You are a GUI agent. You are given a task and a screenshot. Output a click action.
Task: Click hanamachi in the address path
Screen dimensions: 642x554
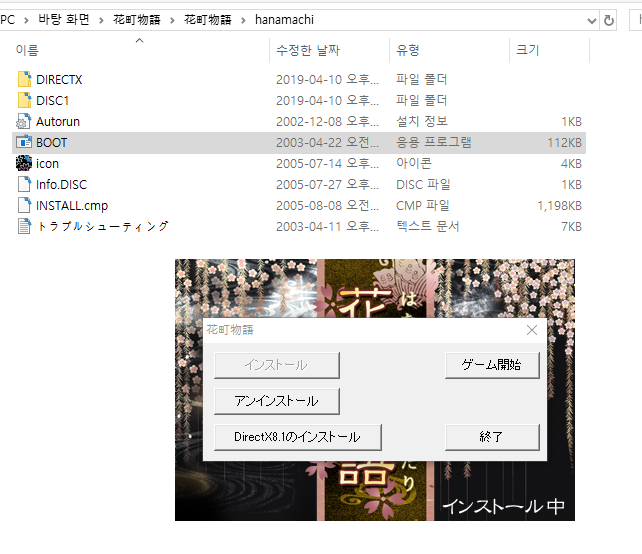point(284,20)
